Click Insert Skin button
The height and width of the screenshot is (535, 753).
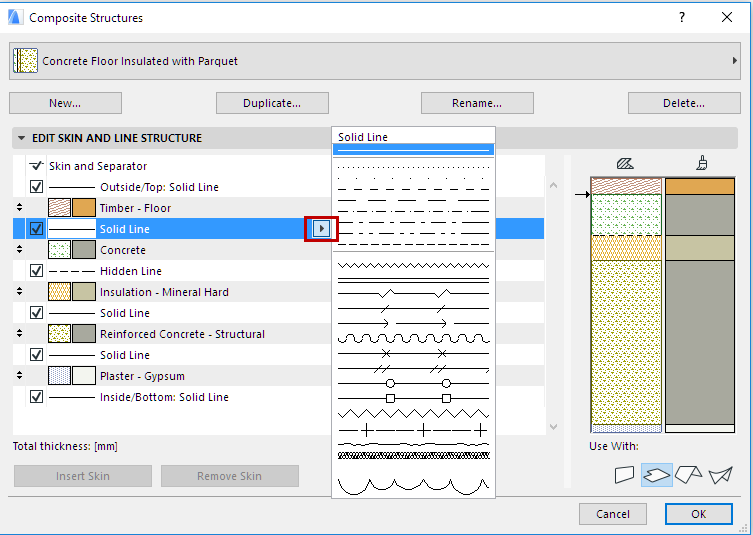pyautogui.click(x=83, y=476)
